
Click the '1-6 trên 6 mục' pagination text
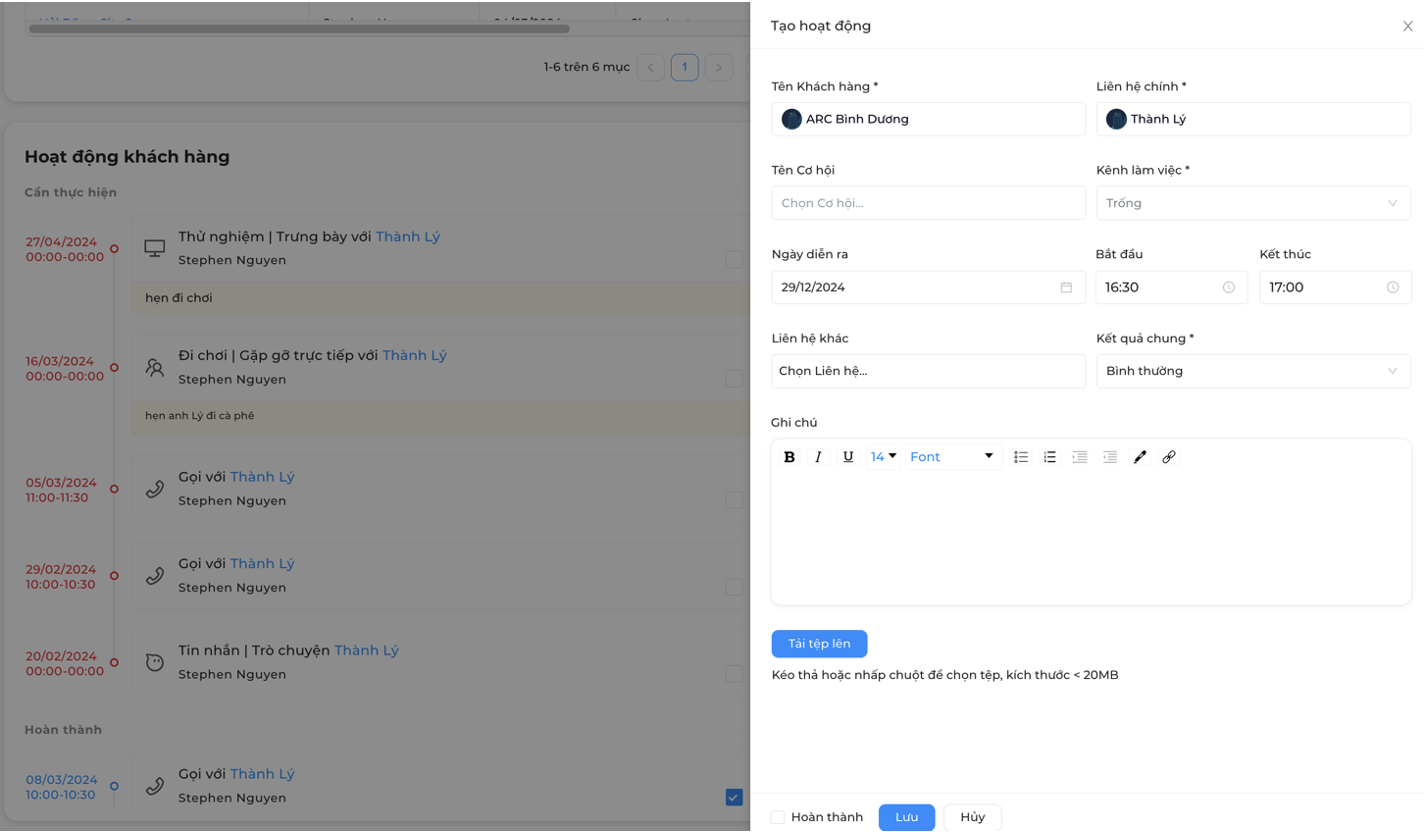coord(587,67)
